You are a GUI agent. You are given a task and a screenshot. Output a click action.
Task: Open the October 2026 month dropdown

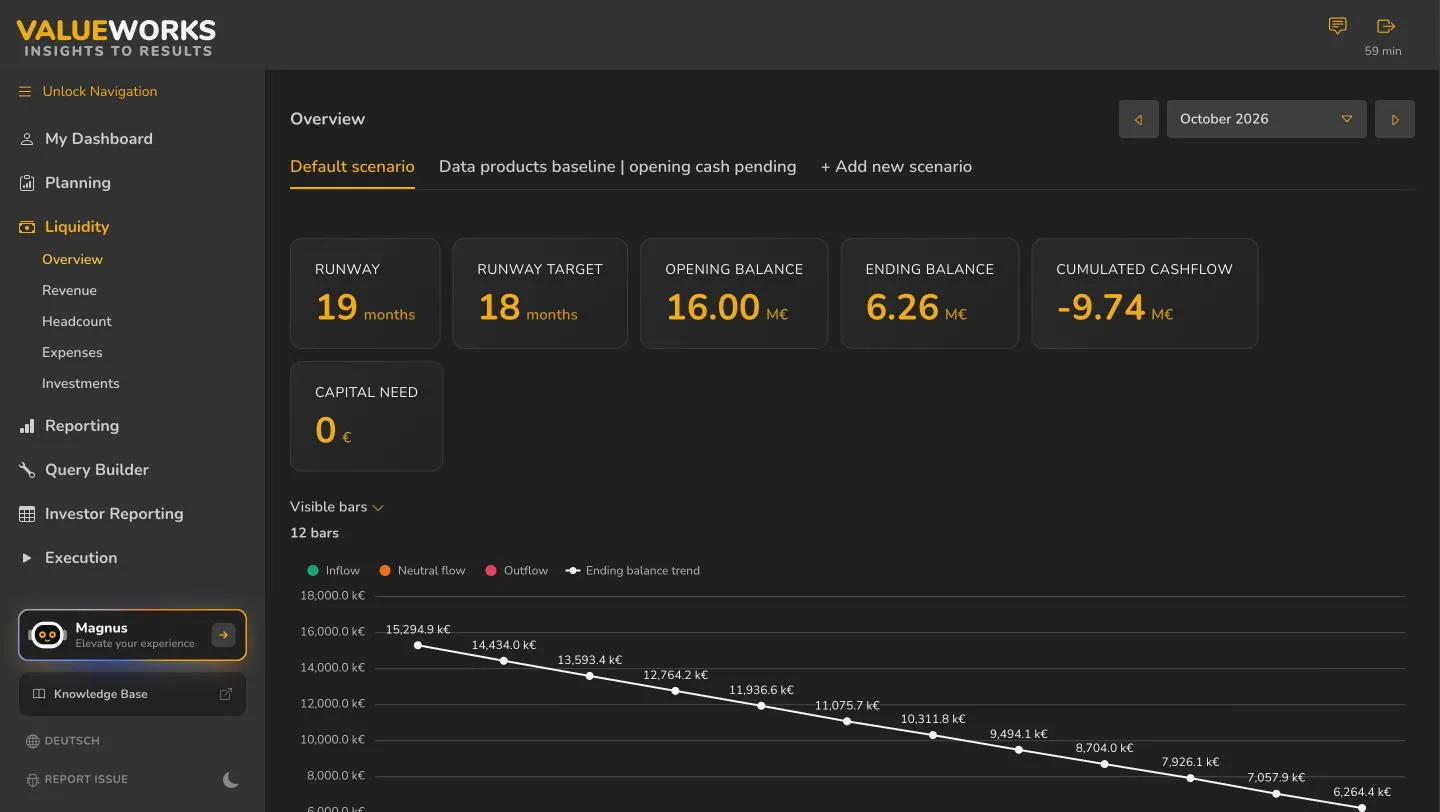(x=1266, y=119)
